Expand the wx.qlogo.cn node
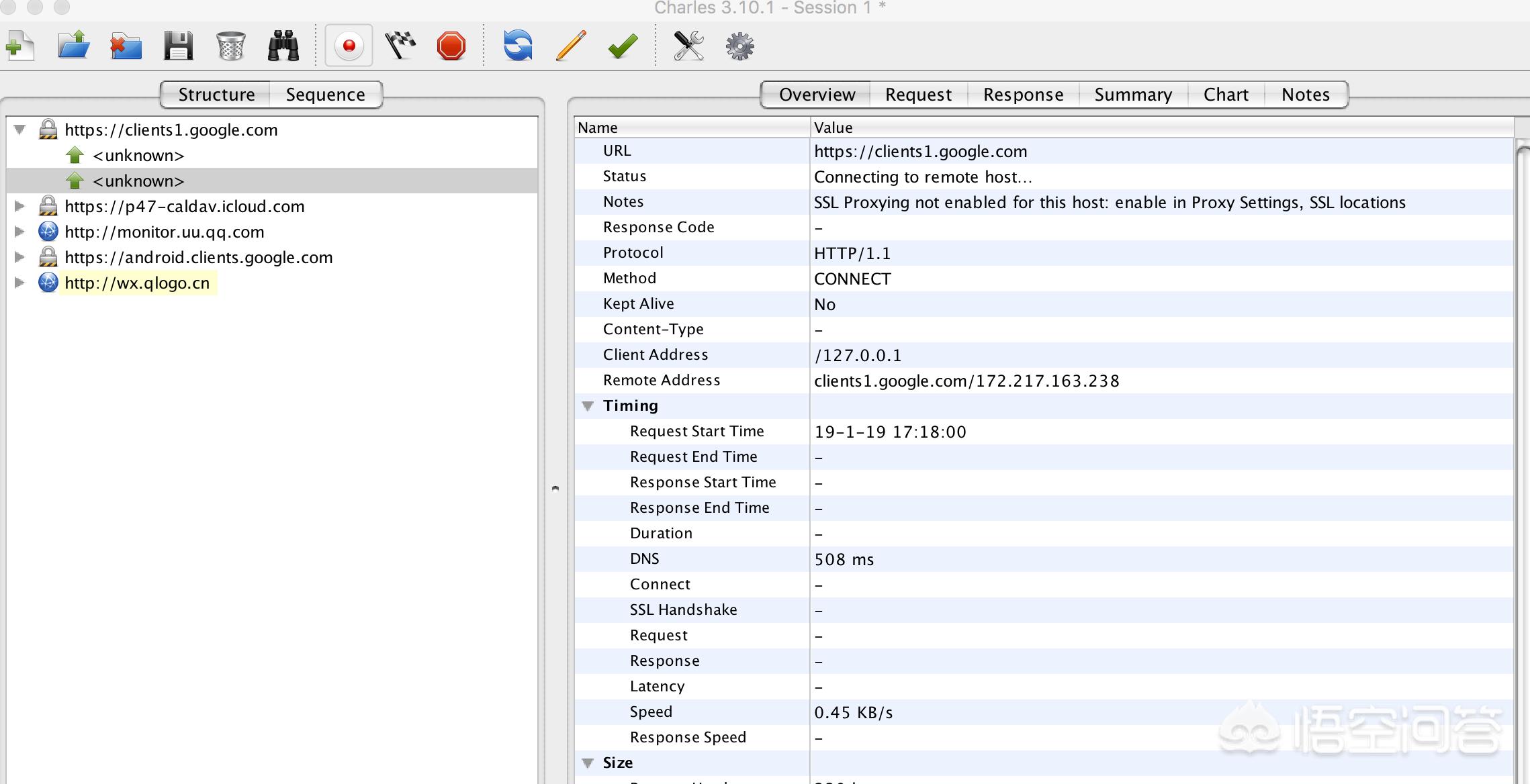 click(20, 283)
